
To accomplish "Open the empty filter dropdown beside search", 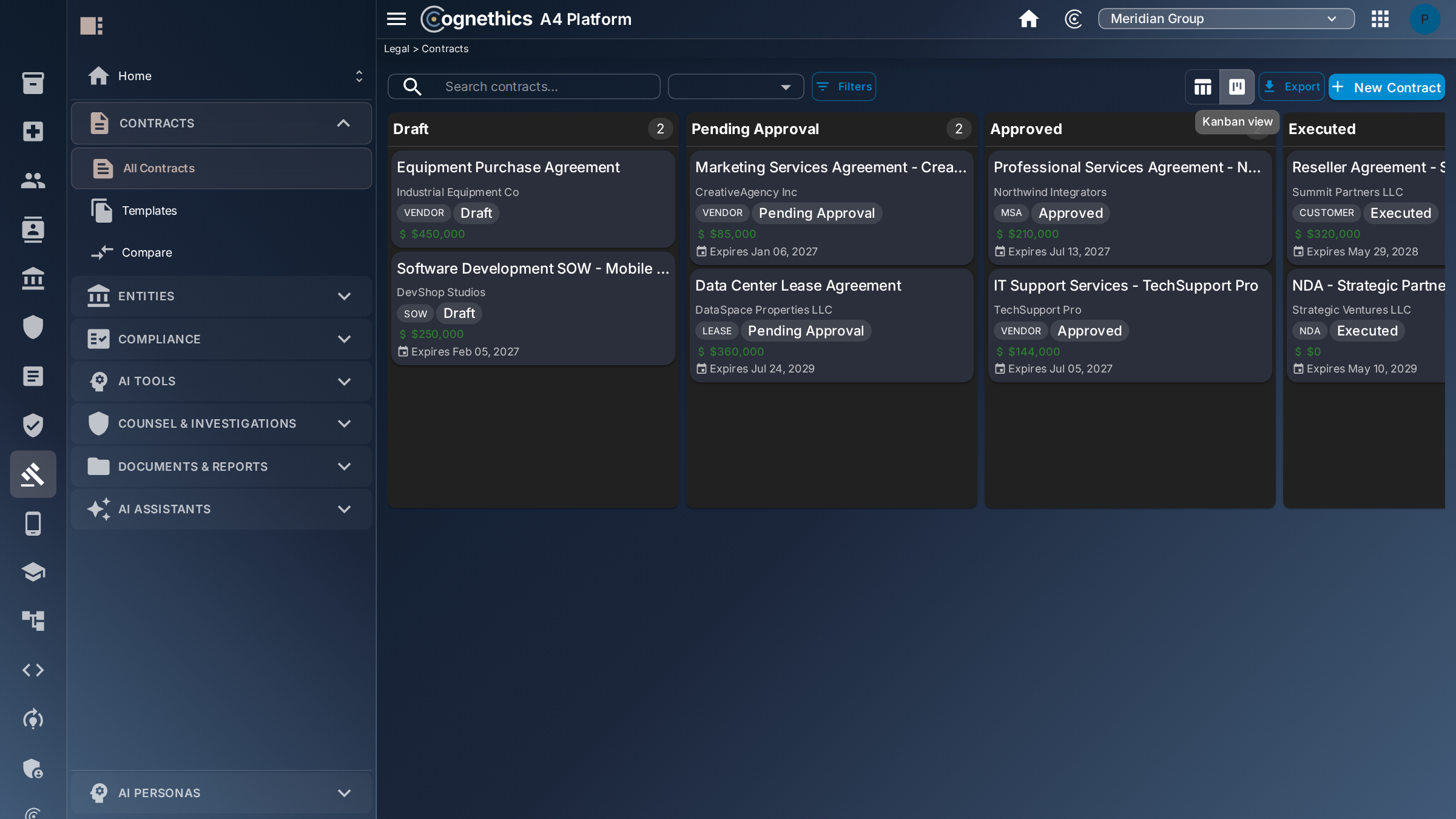I will click(736, 87).
